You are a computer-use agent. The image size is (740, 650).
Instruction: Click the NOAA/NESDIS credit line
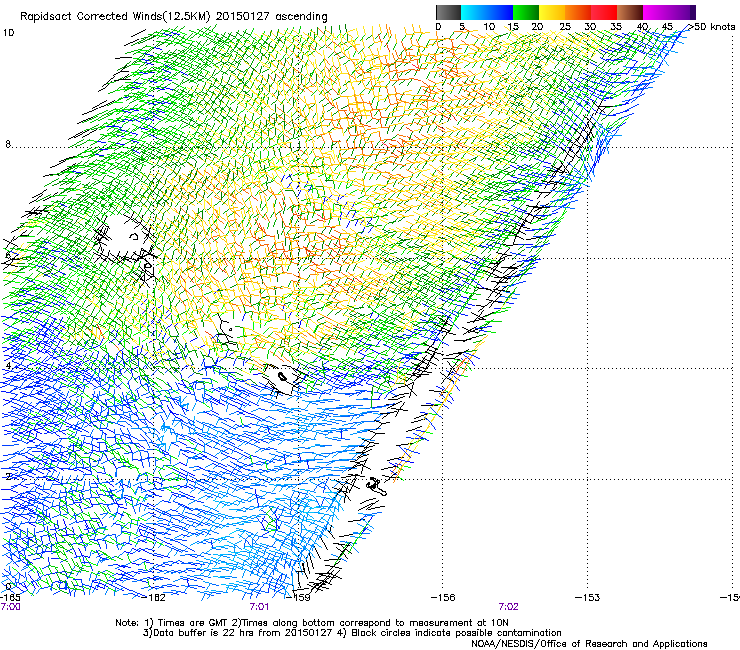pos(589,644)
